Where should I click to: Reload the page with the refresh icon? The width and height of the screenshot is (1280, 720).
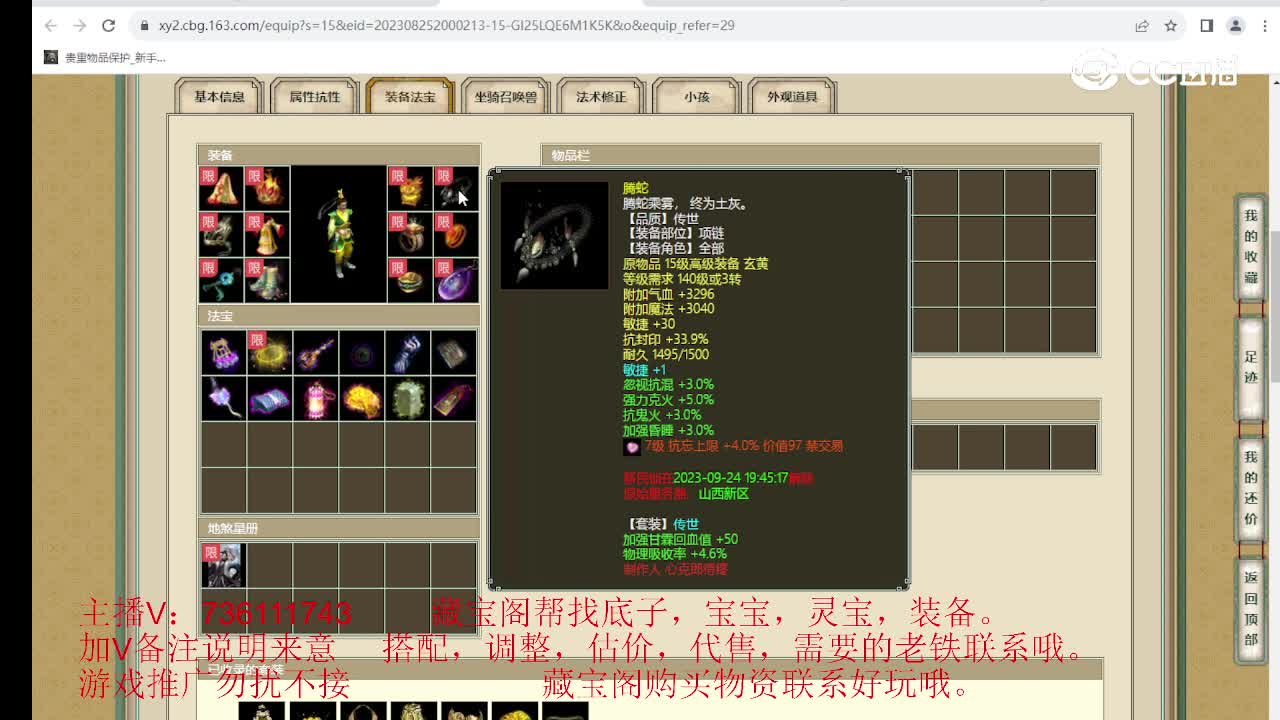tap(109, 26)
